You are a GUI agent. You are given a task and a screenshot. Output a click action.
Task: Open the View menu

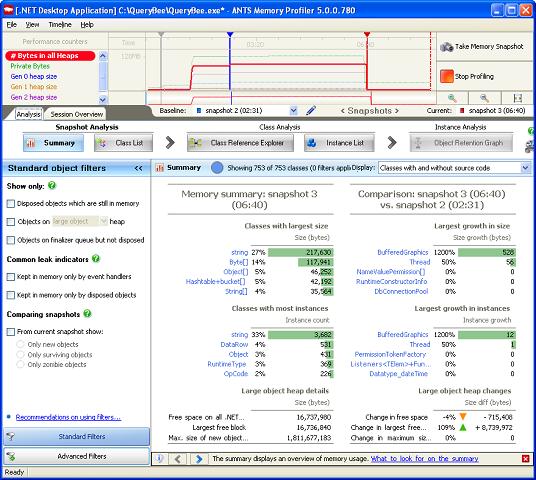32,25
